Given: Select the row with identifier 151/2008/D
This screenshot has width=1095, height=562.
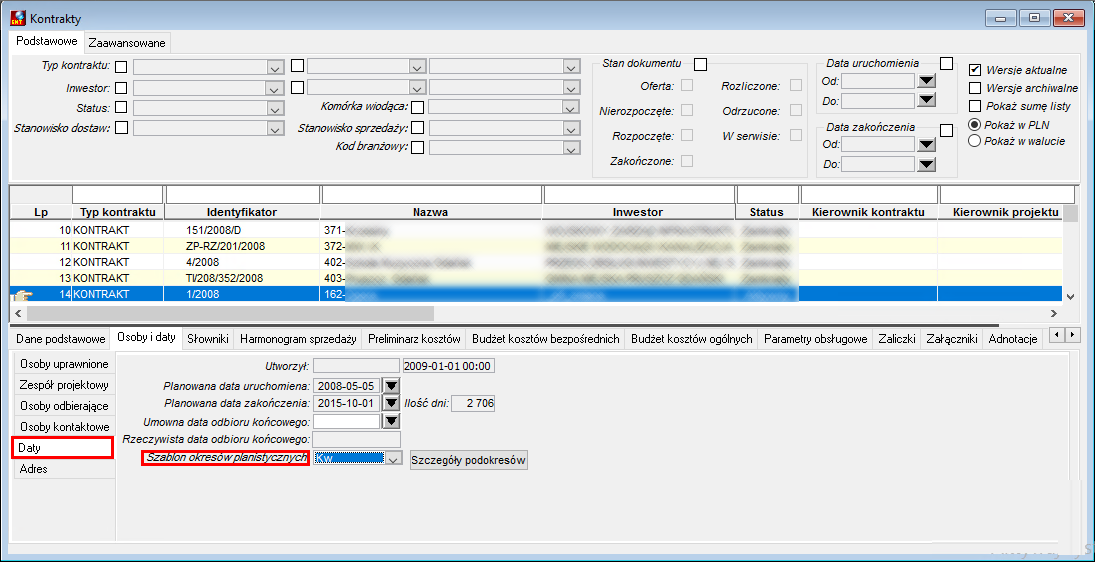Looking at the screenshot, I should point(536,230).
